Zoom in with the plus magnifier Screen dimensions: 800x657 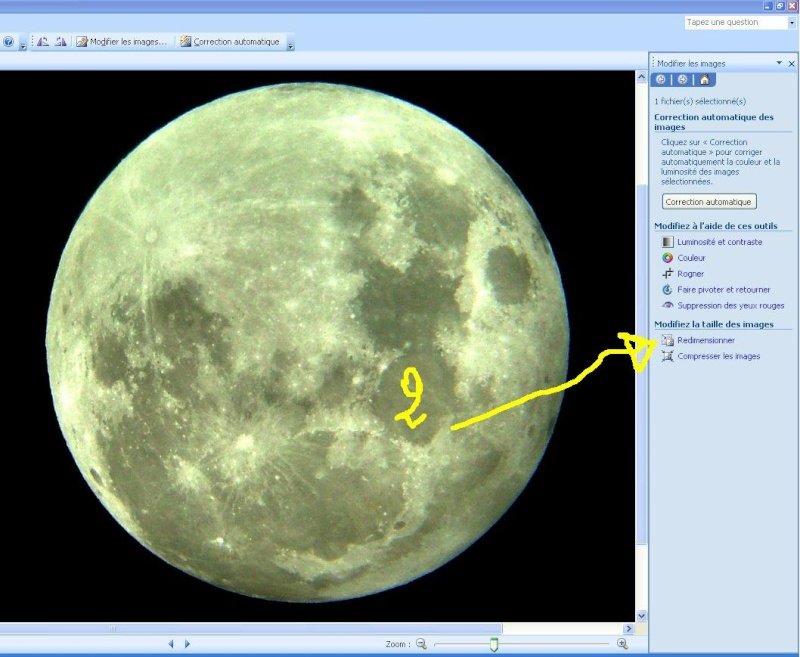tap(622, 644)
